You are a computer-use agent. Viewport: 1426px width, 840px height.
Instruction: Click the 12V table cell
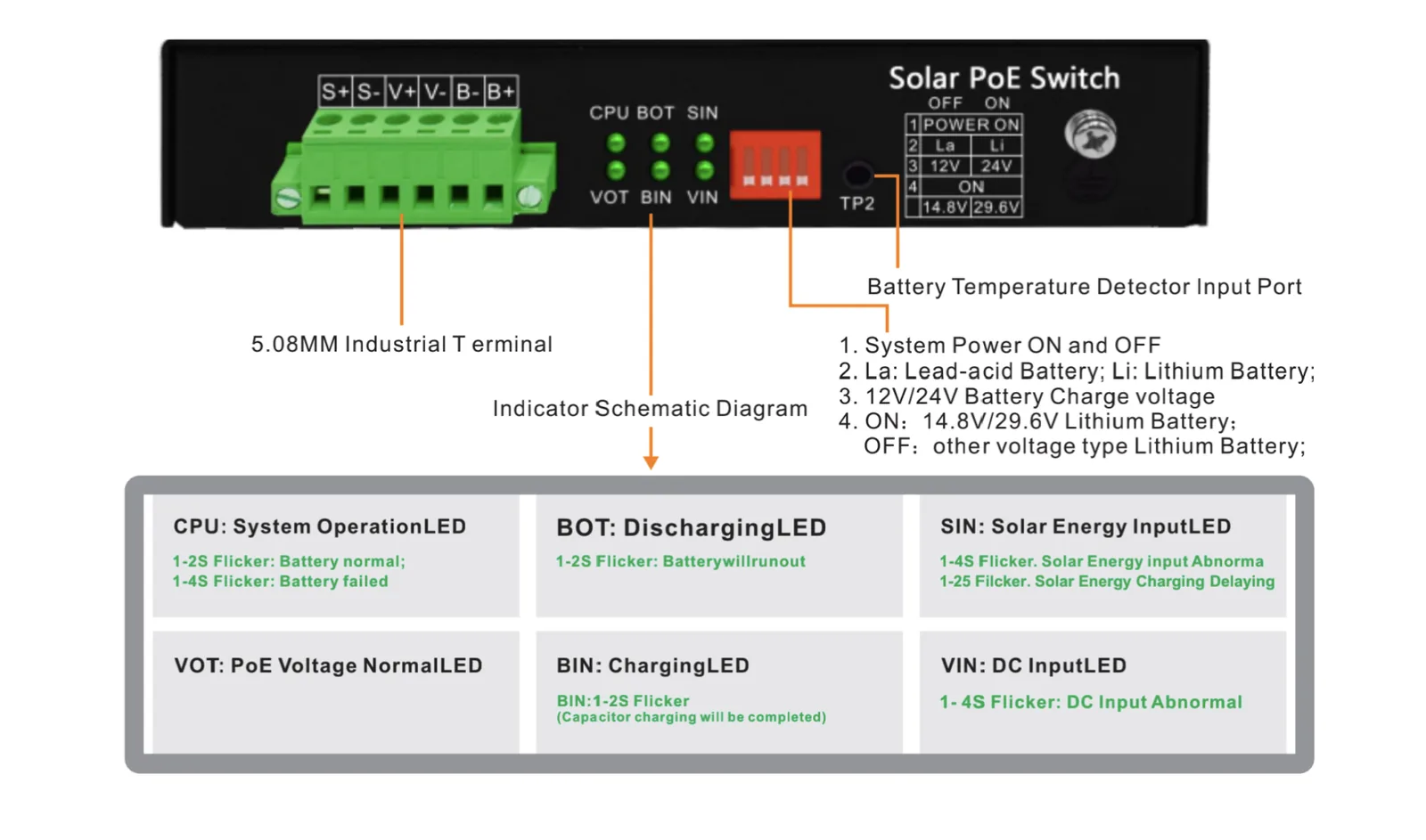[945, 166]
